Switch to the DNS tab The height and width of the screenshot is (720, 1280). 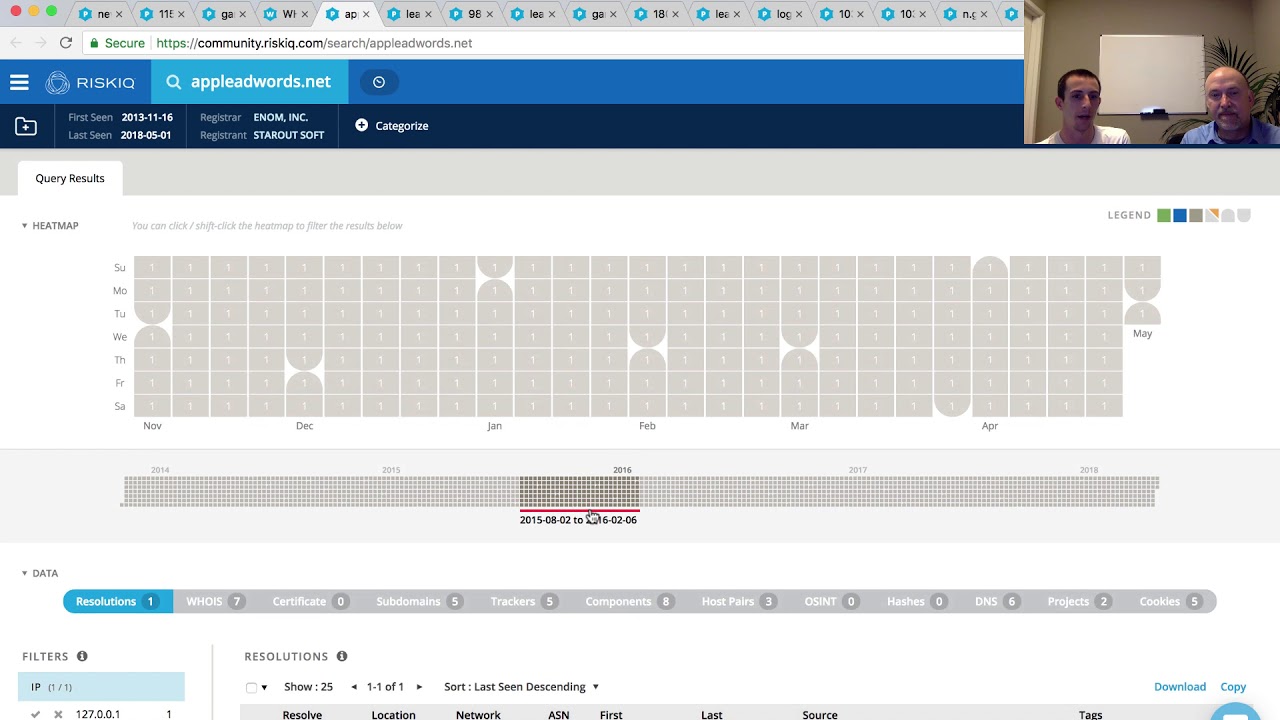coord(996,601)
